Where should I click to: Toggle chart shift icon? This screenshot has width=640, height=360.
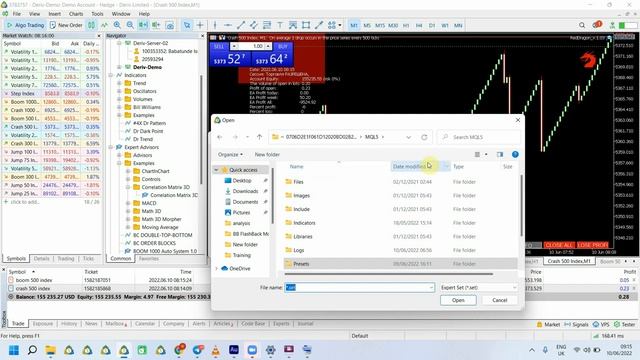coord(156,25)
